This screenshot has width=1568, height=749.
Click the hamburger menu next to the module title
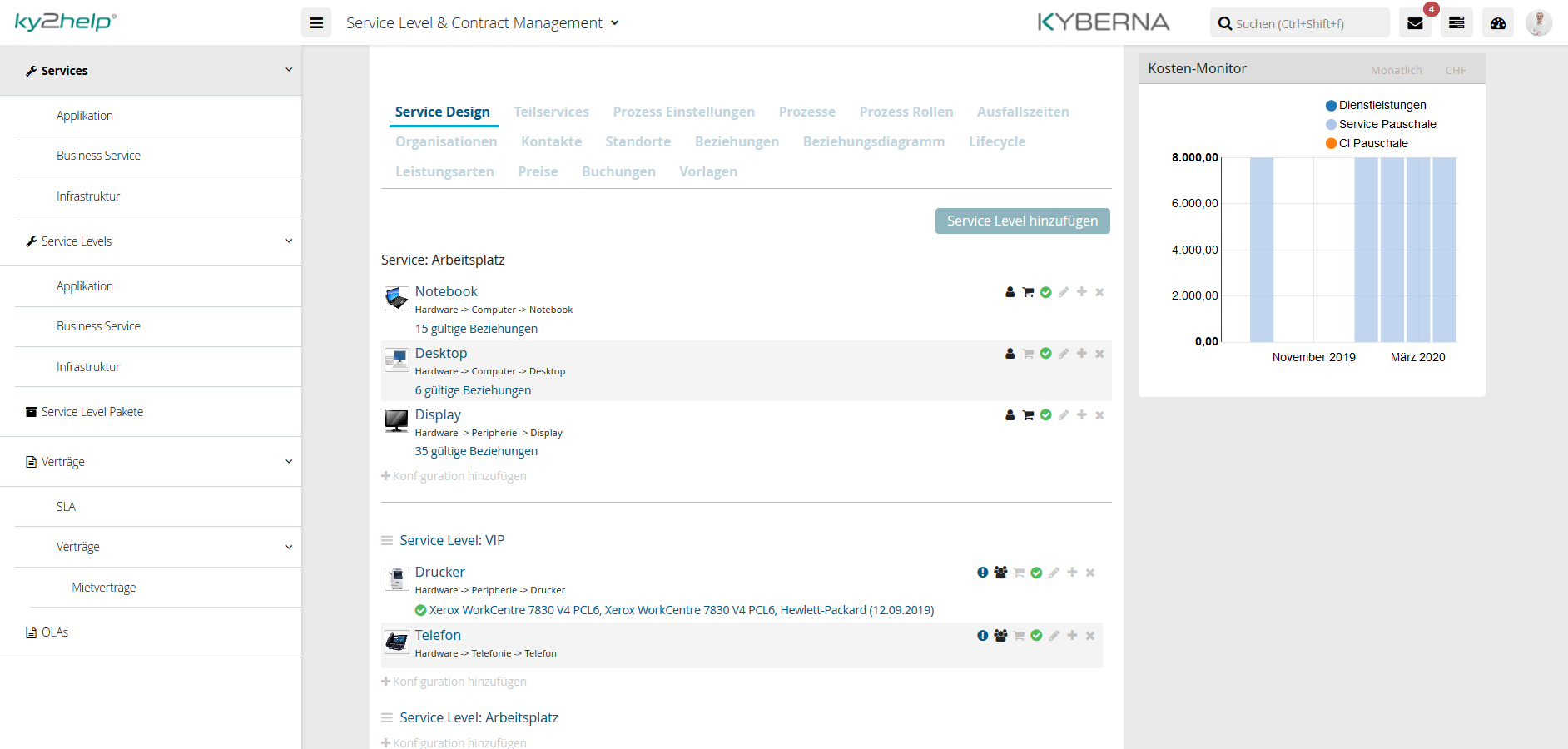pos(316,22)
